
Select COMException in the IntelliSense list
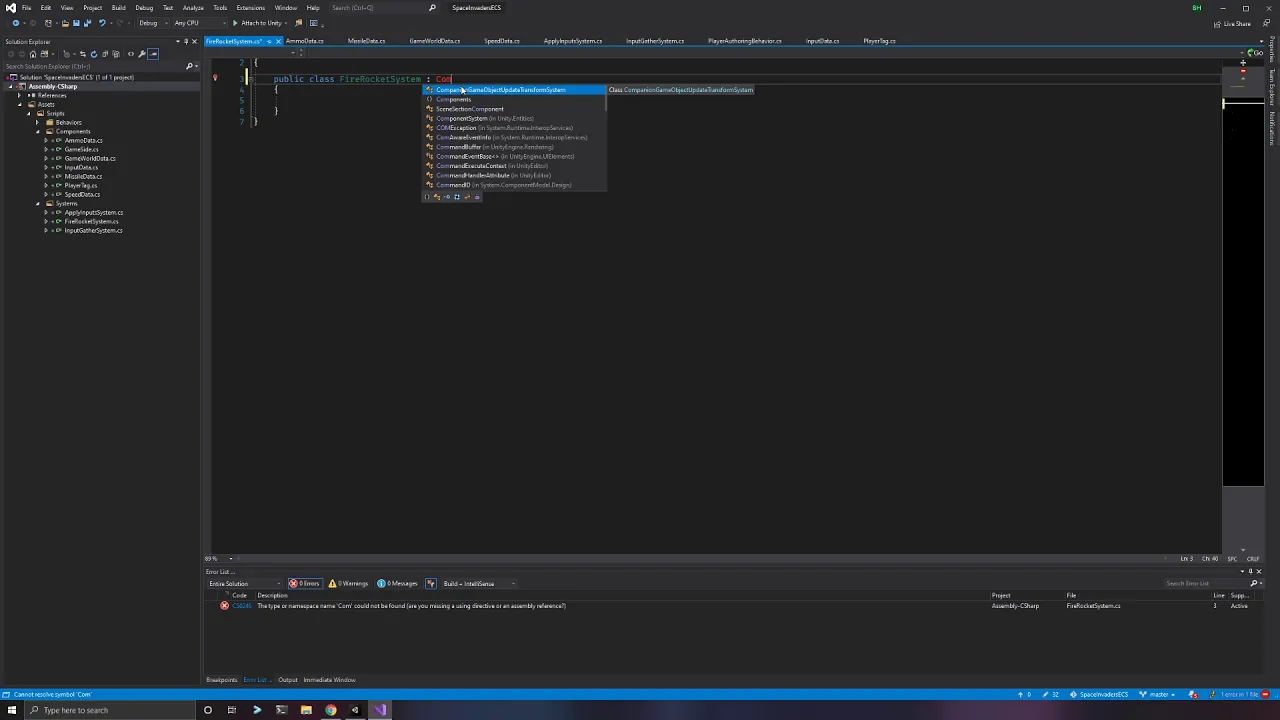514,128
